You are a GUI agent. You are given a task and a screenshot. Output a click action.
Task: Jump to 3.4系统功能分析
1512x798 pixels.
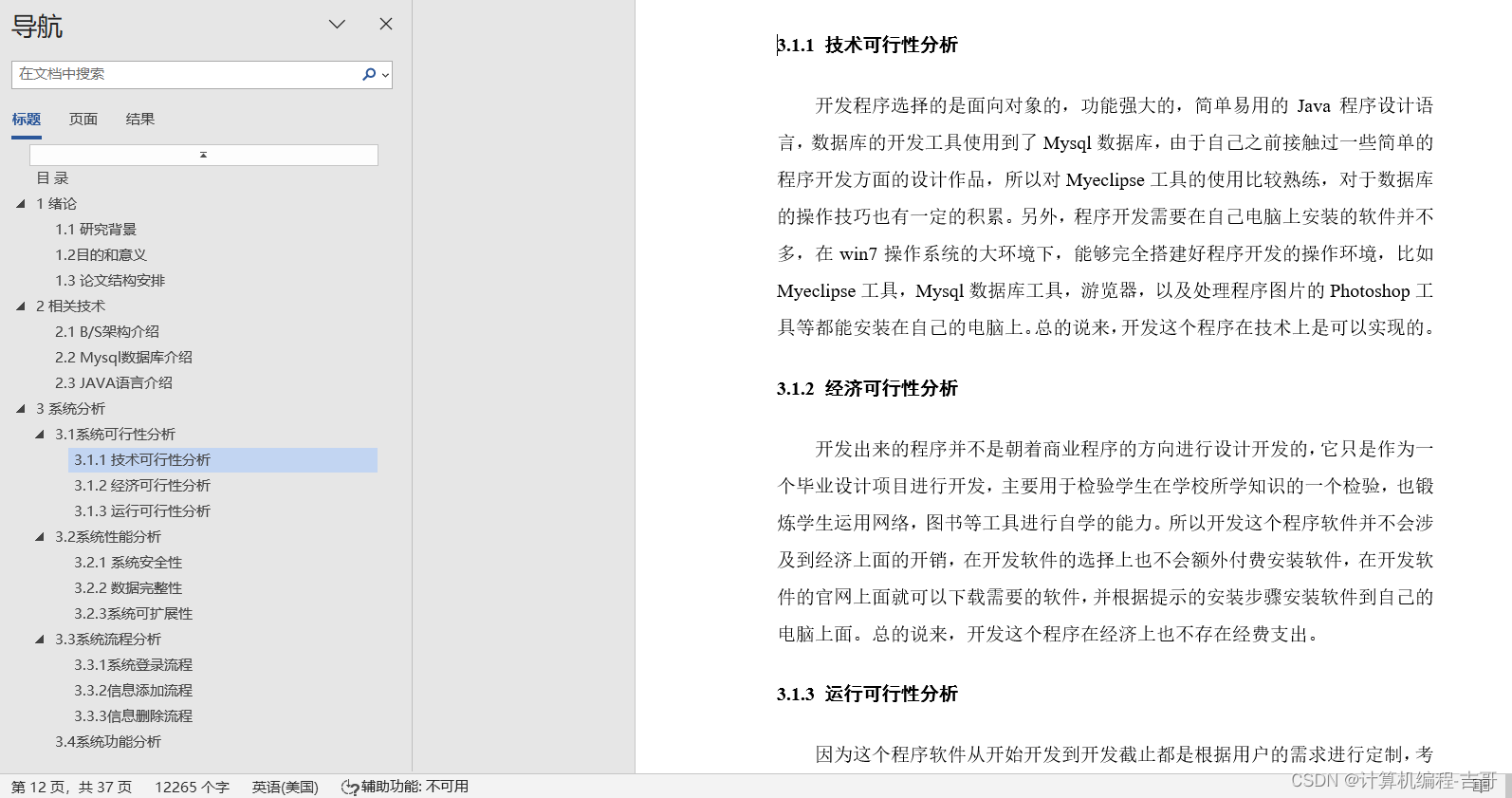tap(108, 742)
